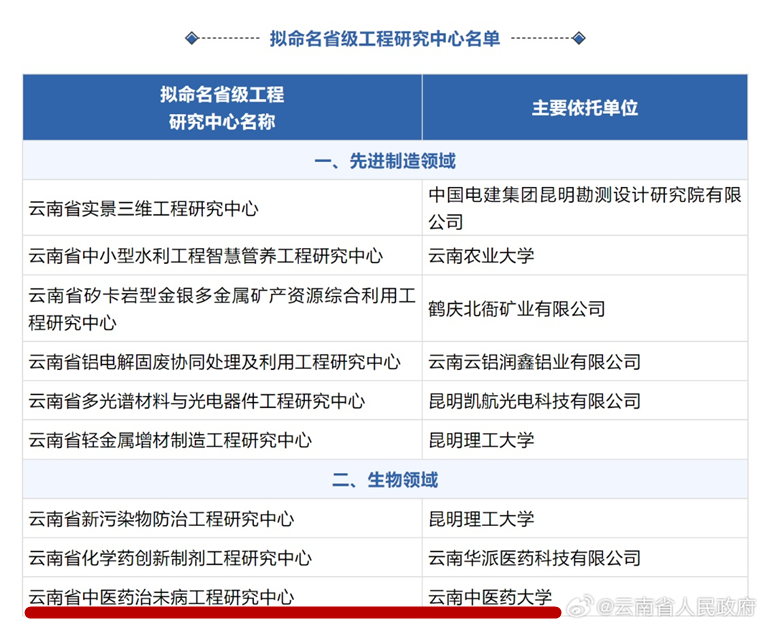Select 云南省中小型水利工程智慧管养工程研究中心 row

(385, 256)
